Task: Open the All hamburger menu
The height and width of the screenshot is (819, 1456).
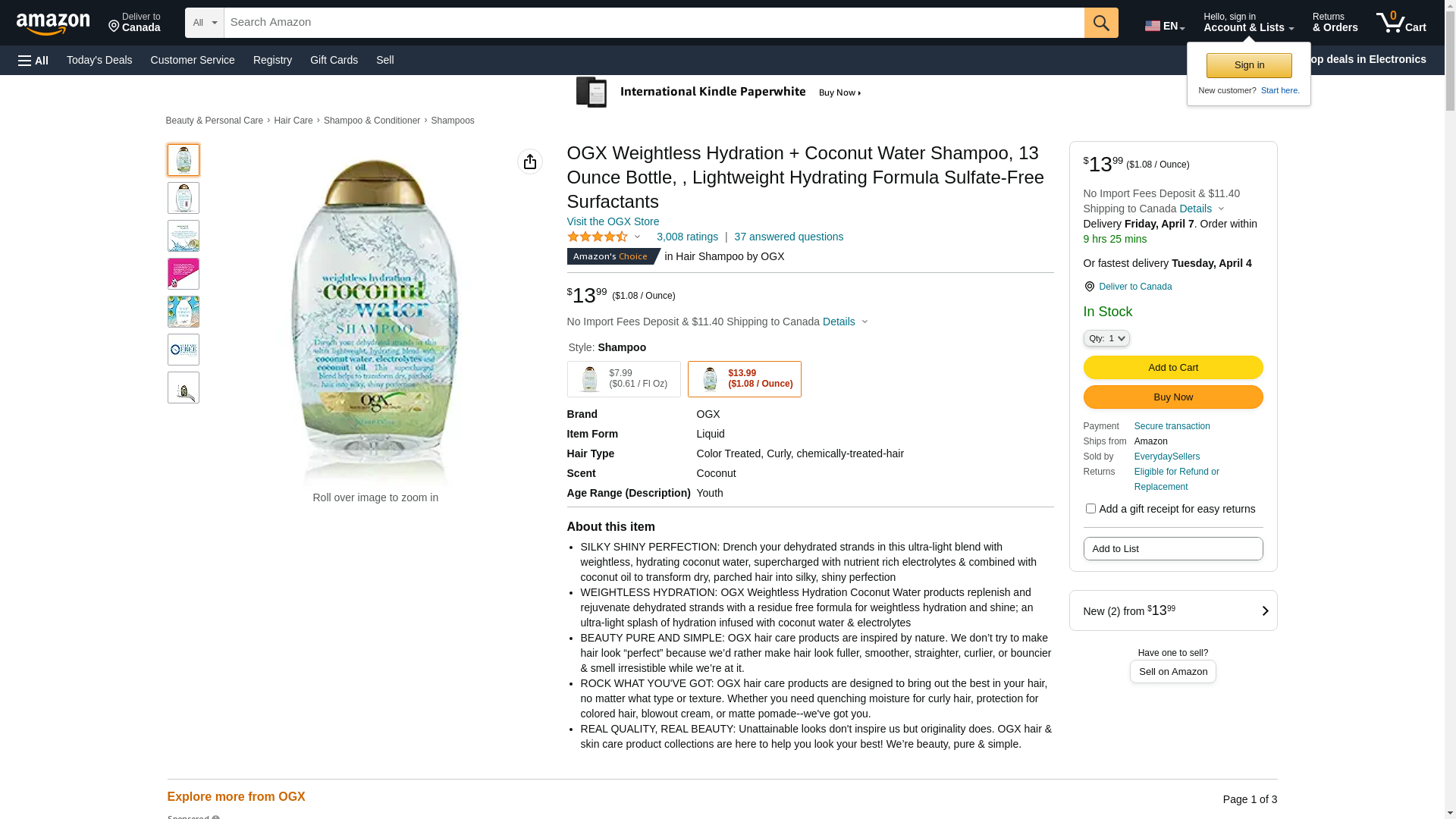Action: (33, 61)
